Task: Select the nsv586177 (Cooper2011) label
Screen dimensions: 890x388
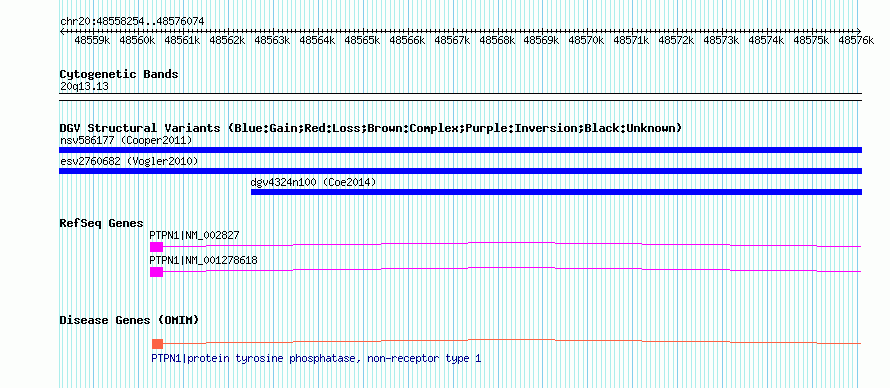Action: [126, 140]
